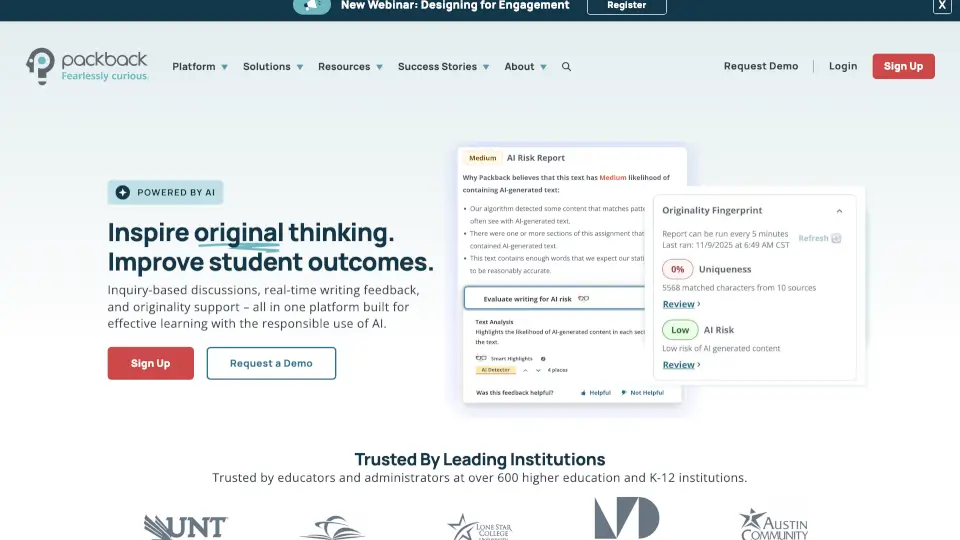
Task: Click the thumbs-up Helpful icon
Action: (584, 393)
